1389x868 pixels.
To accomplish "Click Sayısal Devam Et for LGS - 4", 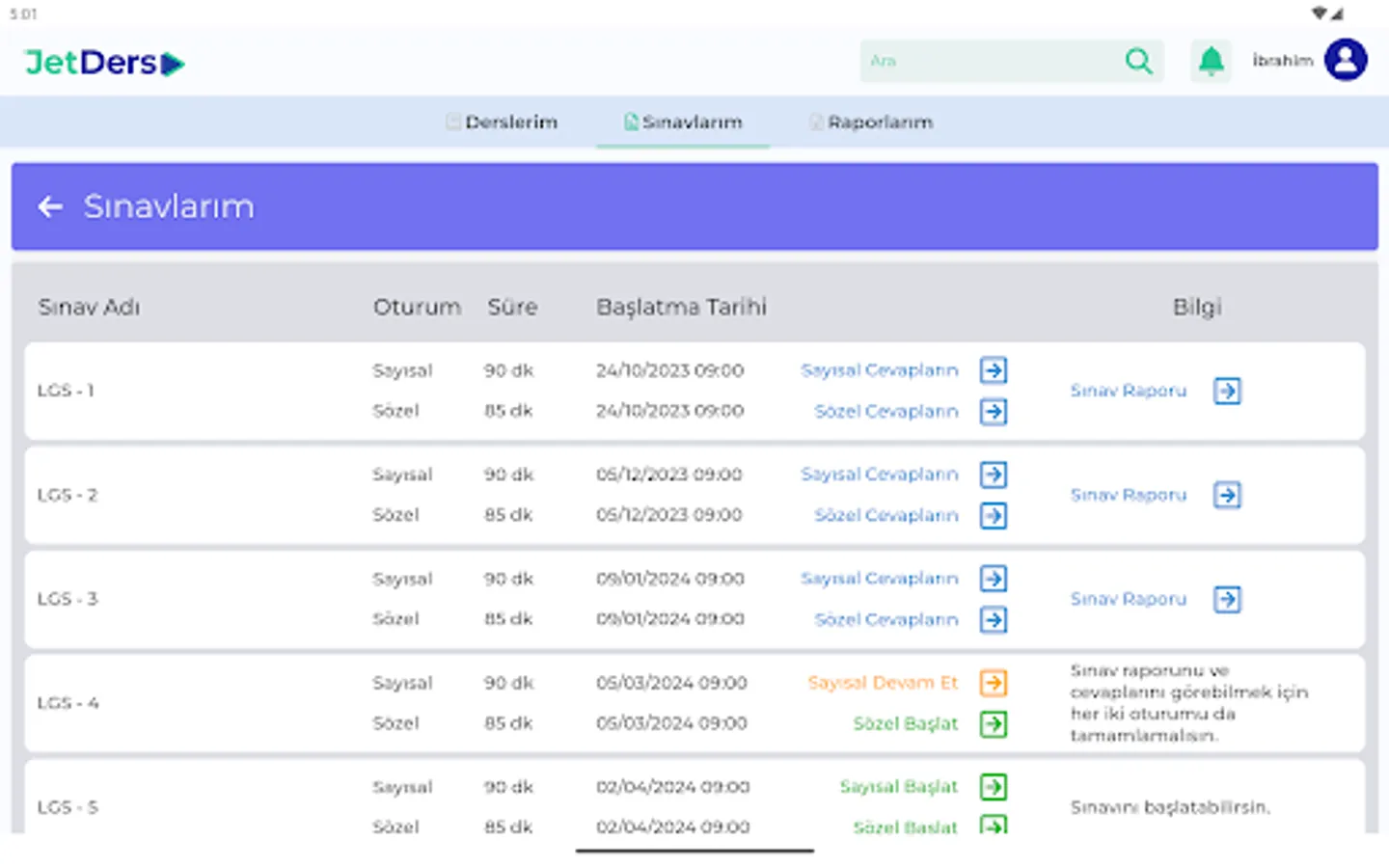I will pyautogui.click(x=883, y=682).
